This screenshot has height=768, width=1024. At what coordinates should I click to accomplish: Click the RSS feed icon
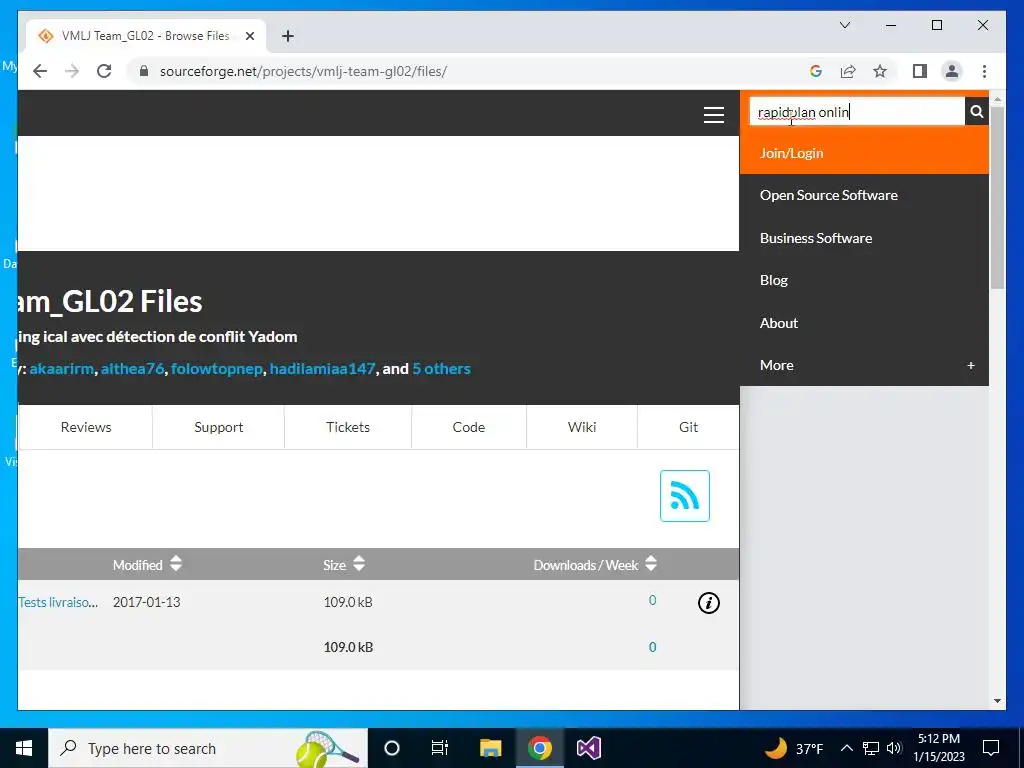pyautogui.click(x=684, y=496)
